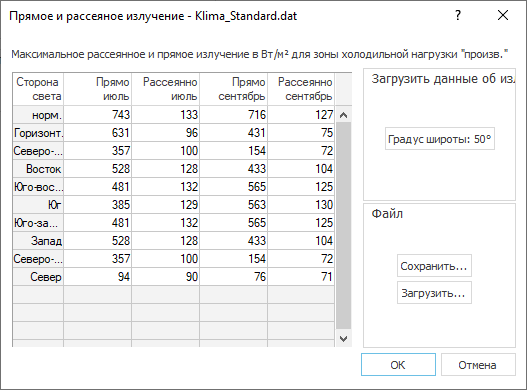Select the Север row header
Image resolution: width=527 pixels, height=390 pixels.
pyautogui.click(x=38, y=277)
